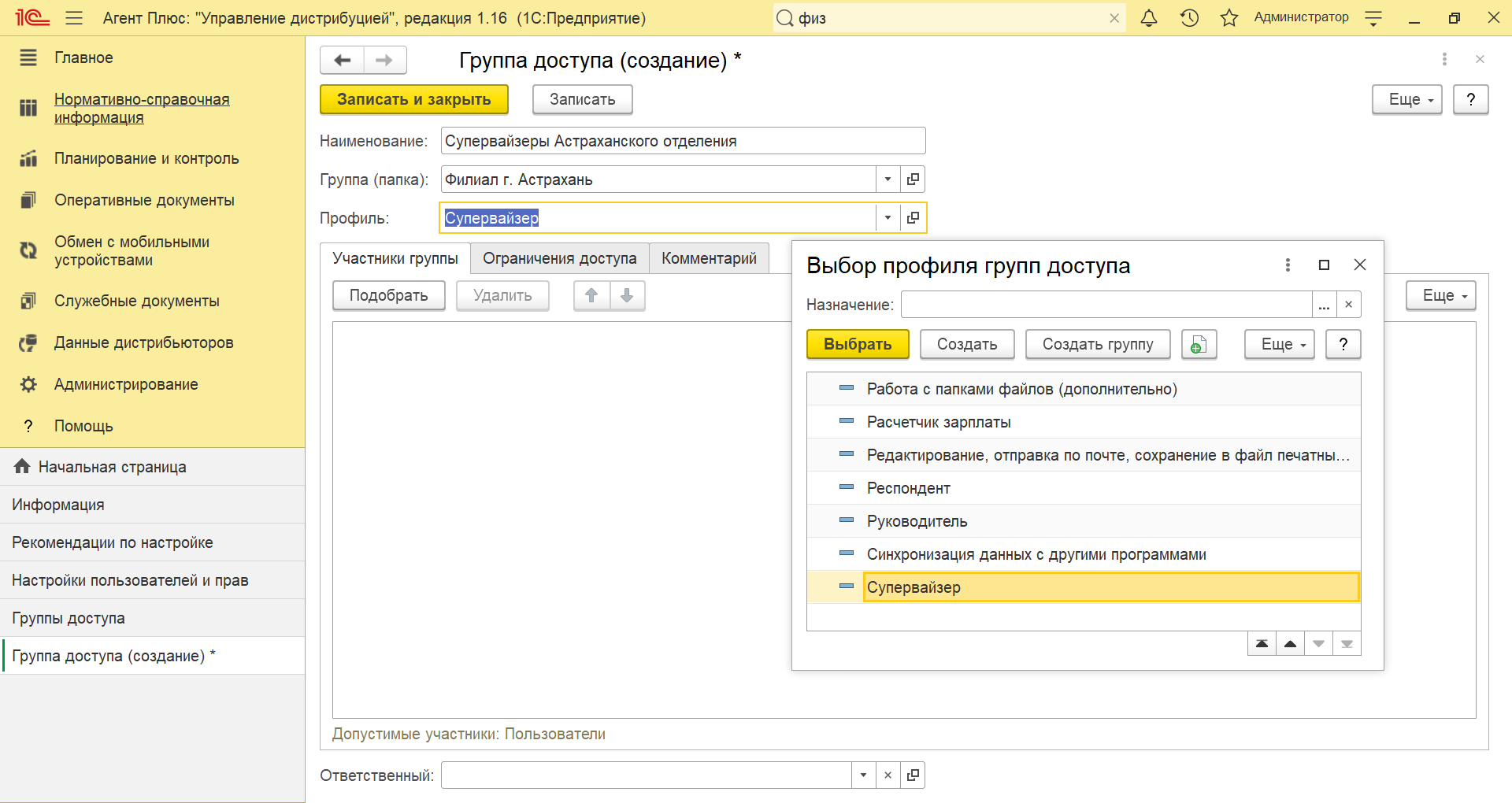Switch to the Участники группы tab
1512x803 pixels.
[x=395, y=258]
